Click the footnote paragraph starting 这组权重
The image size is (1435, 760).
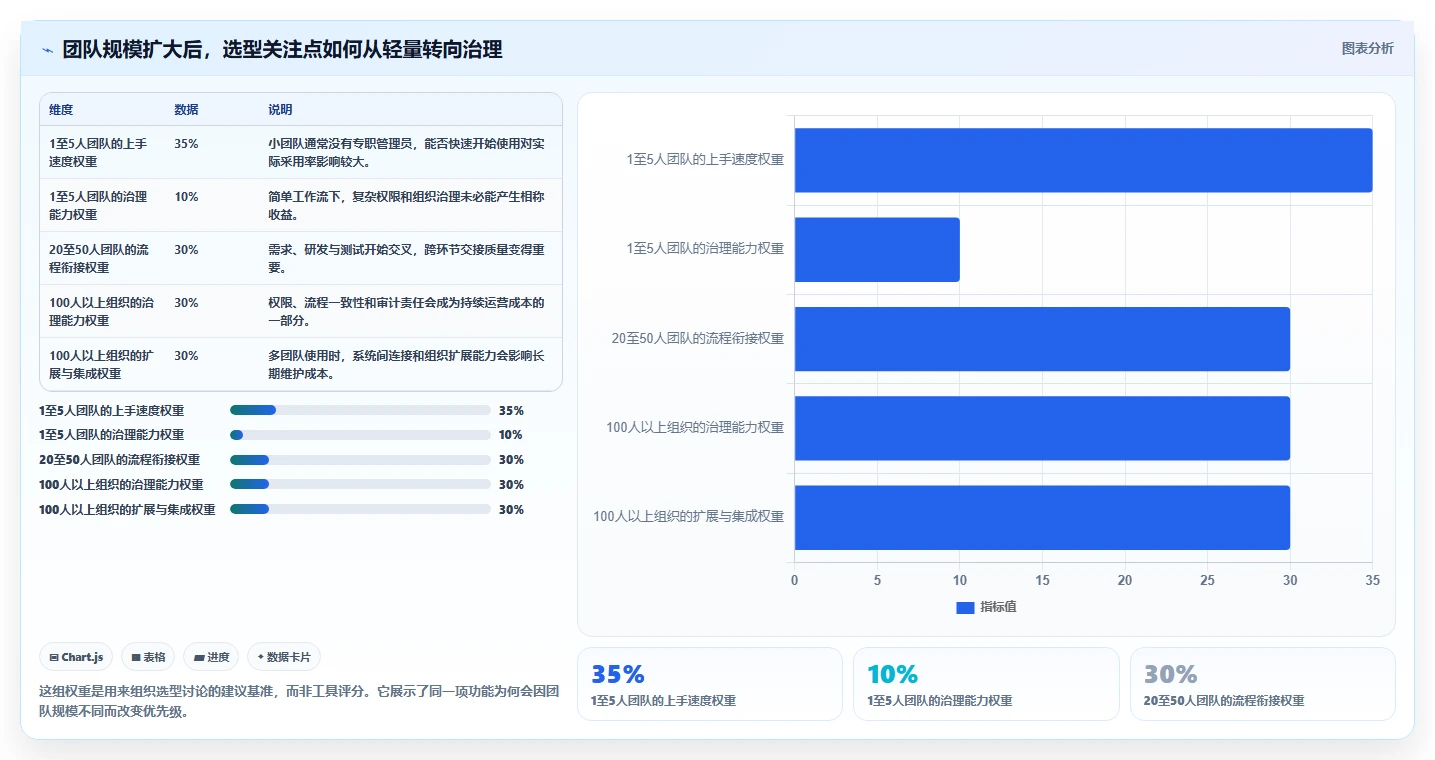click(299, 701)
